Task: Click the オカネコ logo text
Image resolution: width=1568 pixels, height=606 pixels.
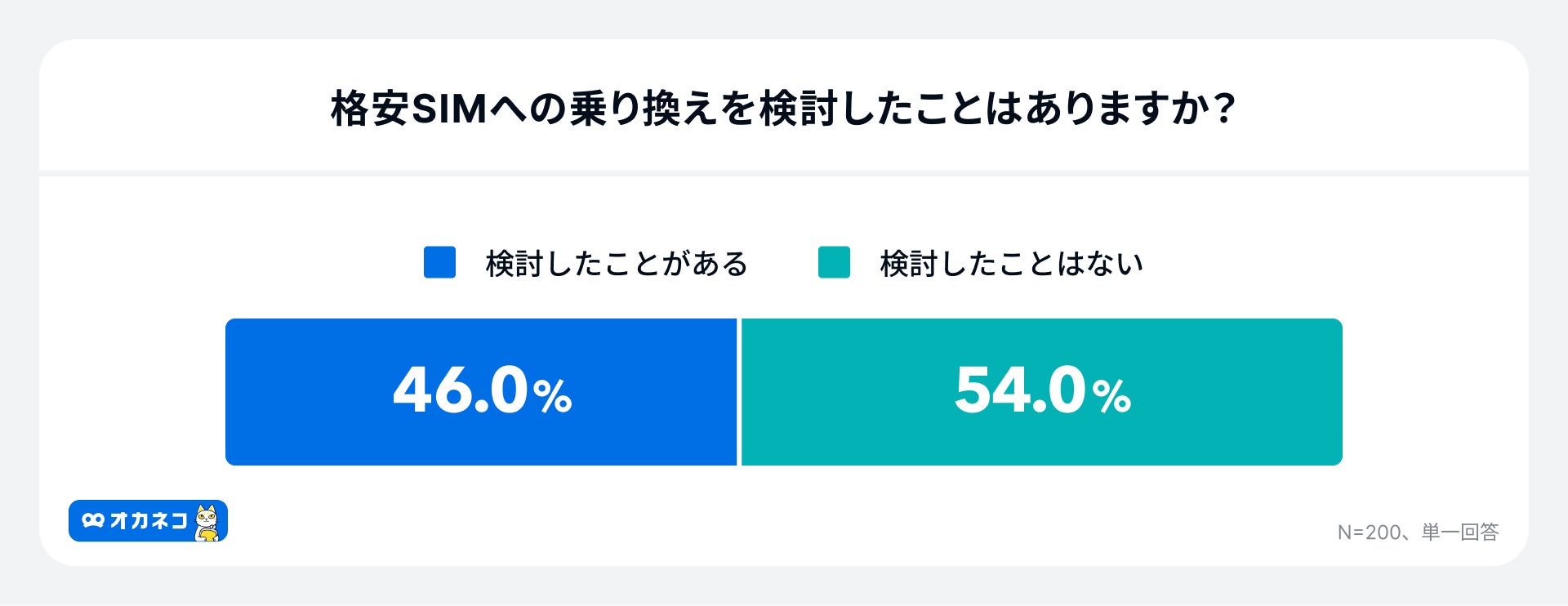Action: click(x=149, y=521)
